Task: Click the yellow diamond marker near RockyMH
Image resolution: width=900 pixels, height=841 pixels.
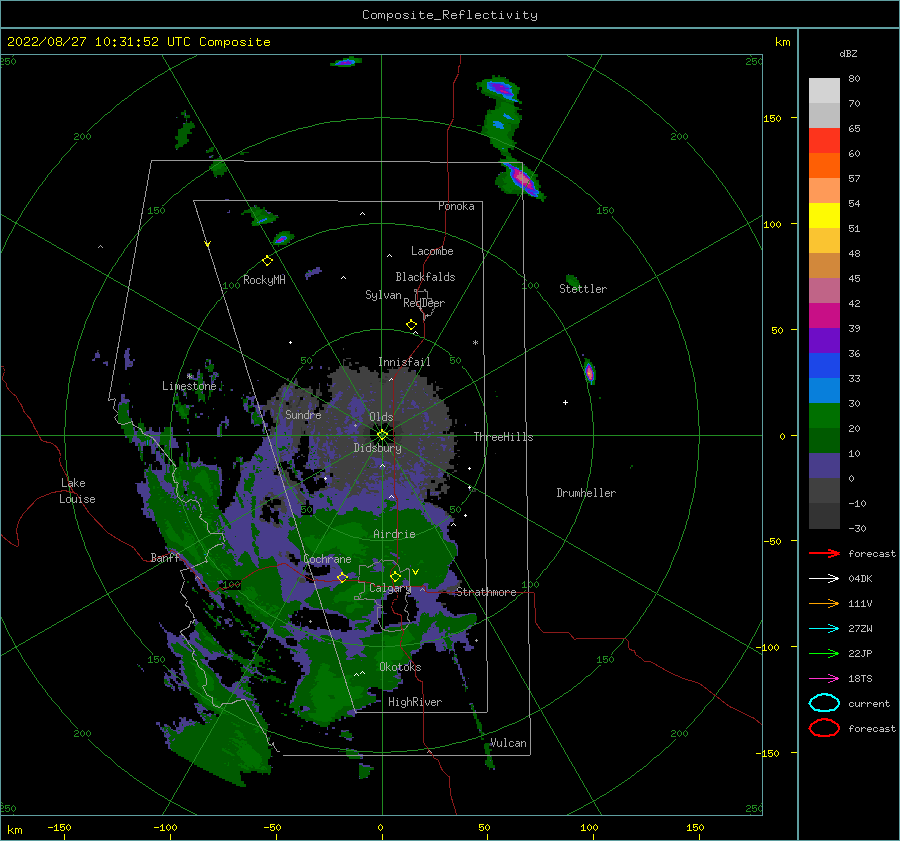Action: 267,261
